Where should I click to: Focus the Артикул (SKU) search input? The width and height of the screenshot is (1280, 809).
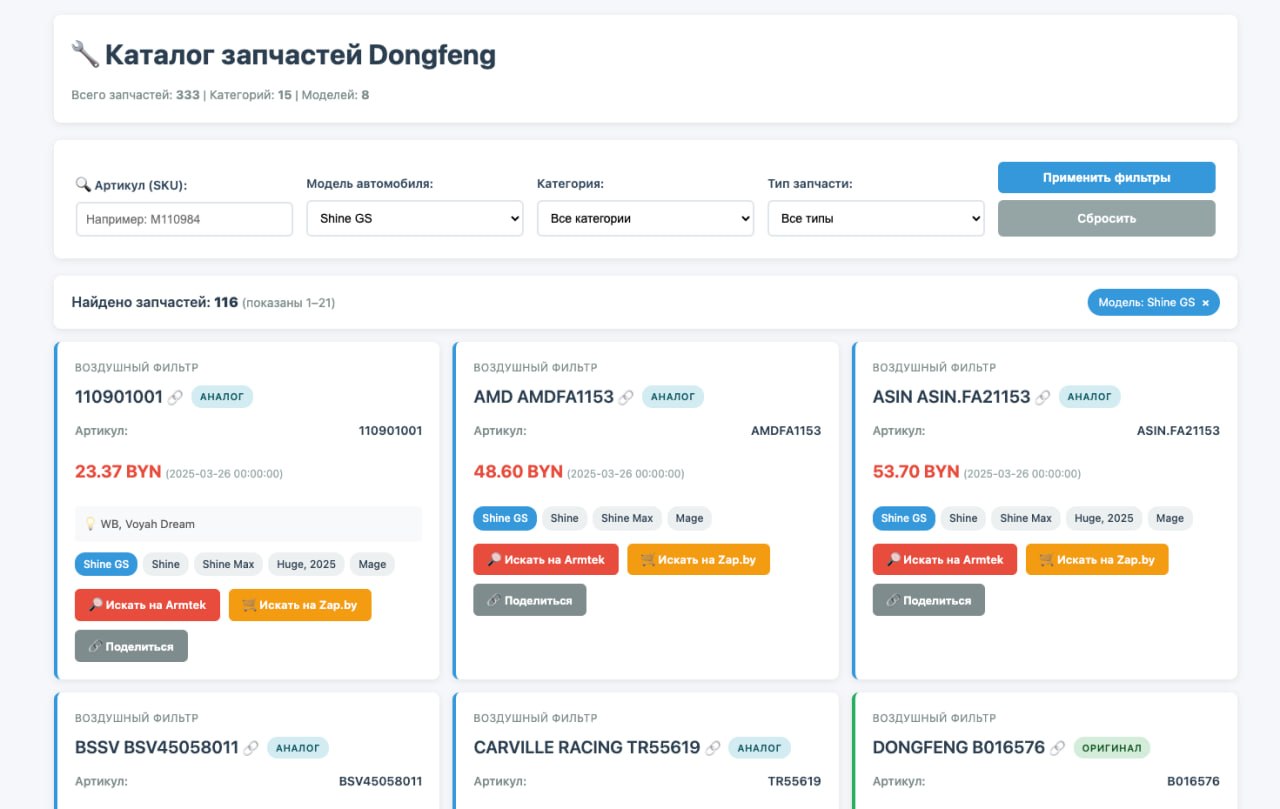click(184, 219)
